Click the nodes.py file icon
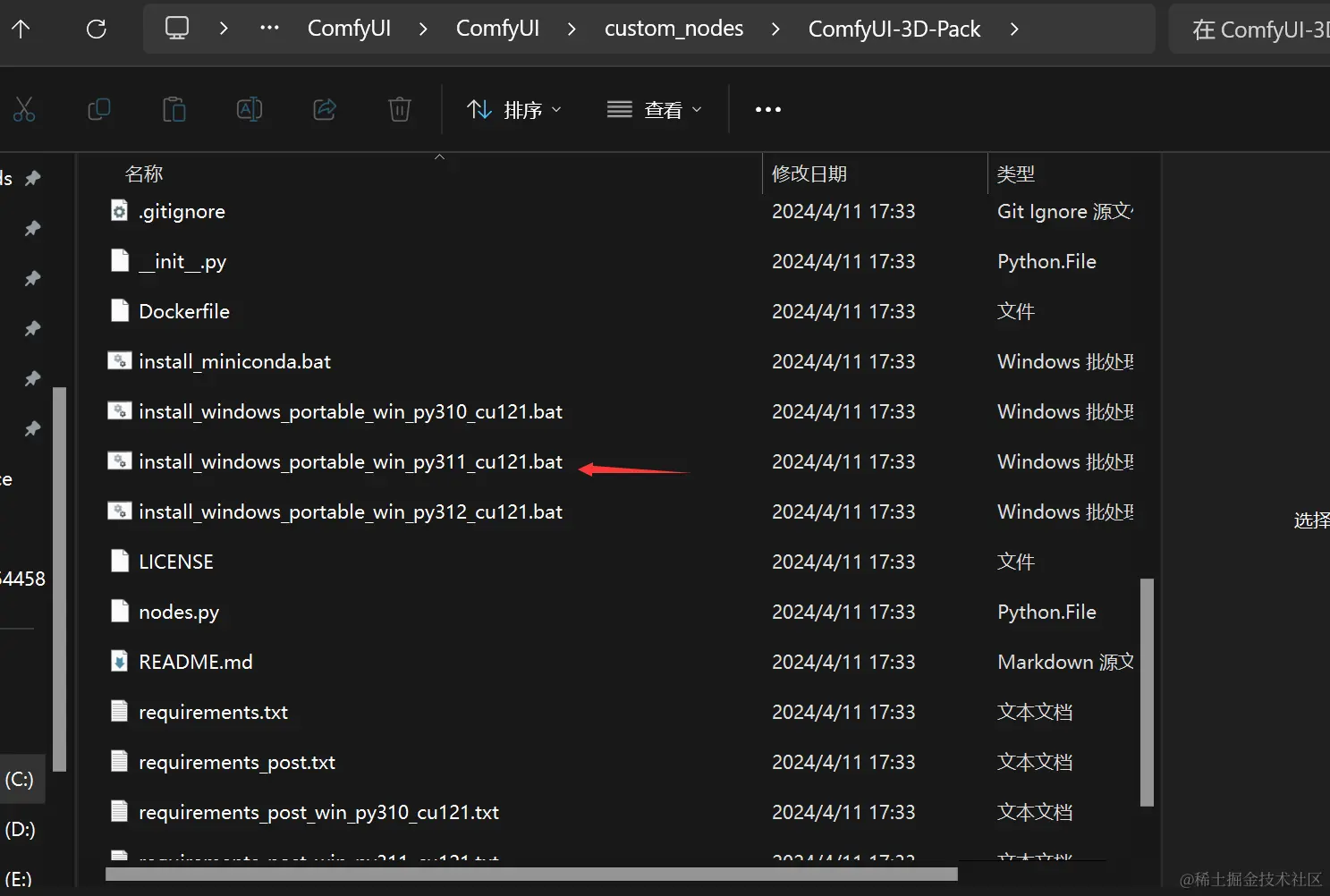Screen dimensions: 1330x896 120,611
